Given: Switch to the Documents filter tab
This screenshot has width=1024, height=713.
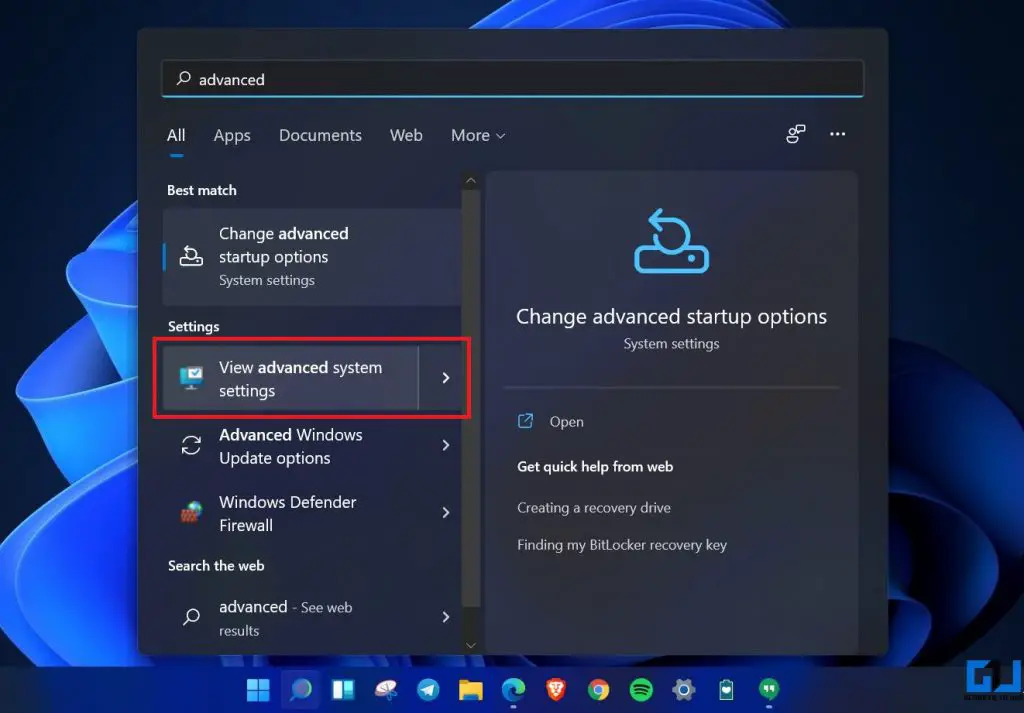Looking at the screenshot, I should pyautogui.click(x=320, y=135).
